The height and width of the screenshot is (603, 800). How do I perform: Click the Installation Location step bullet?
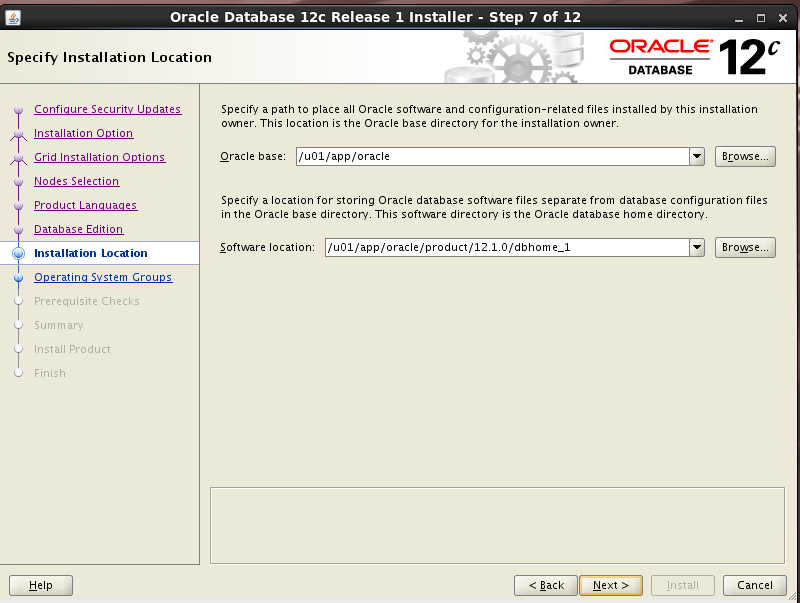click(19, 254)
